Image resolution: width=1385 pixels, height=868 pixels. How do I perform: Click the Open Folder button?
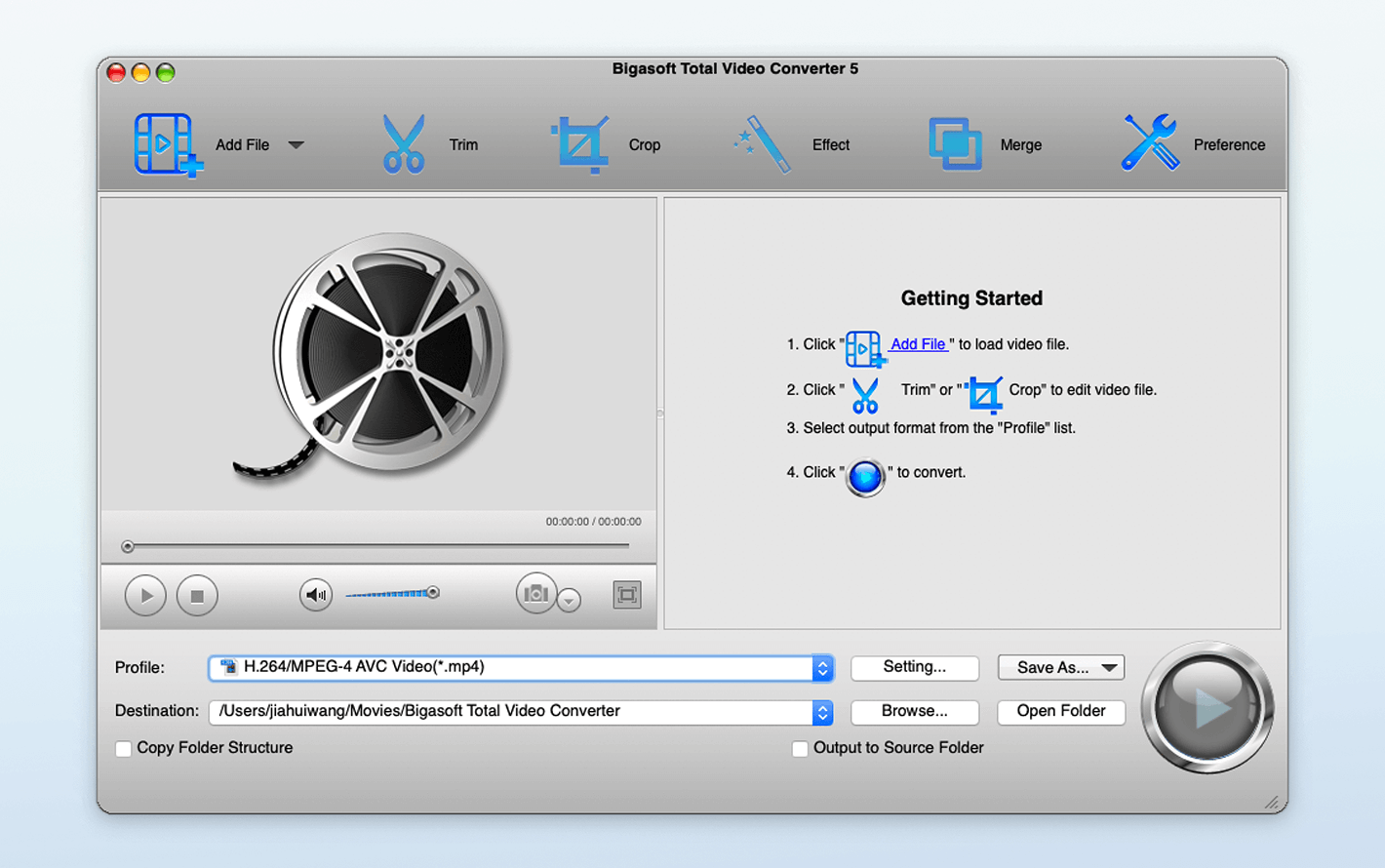[1061, 712]
